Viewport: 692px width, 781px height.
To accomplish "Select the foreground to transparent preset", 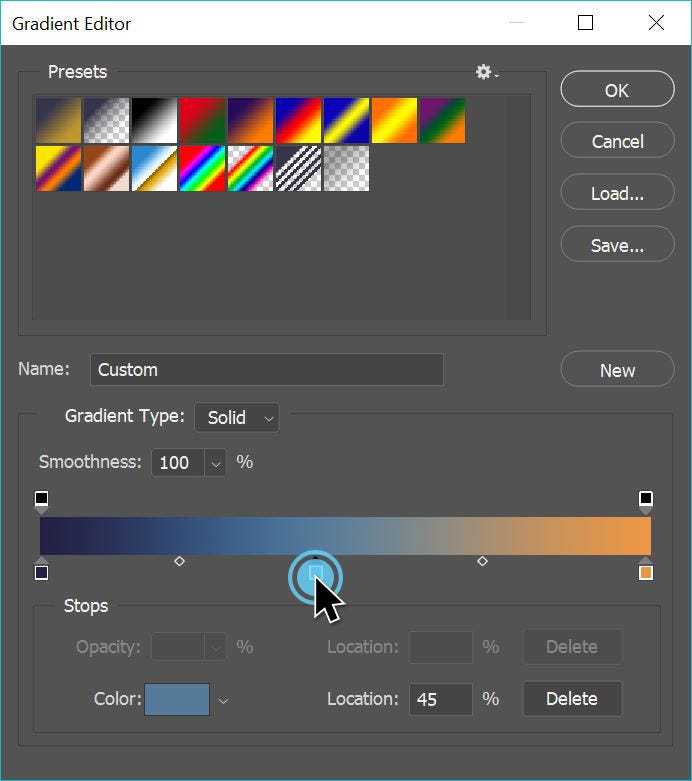I will pos(107,121).
